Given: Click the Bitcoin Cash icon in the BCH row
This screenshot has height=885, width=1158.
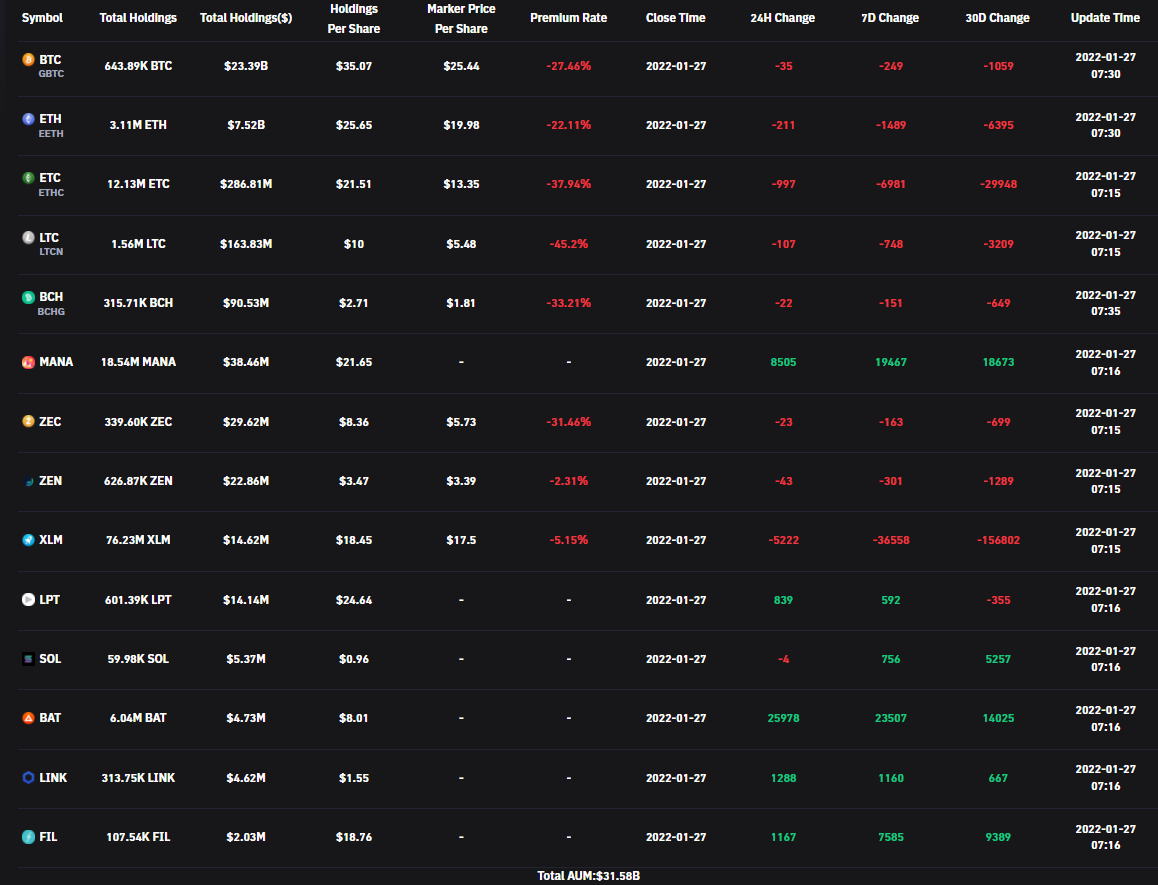Looking at the screenshot, I should coord(28,297).
